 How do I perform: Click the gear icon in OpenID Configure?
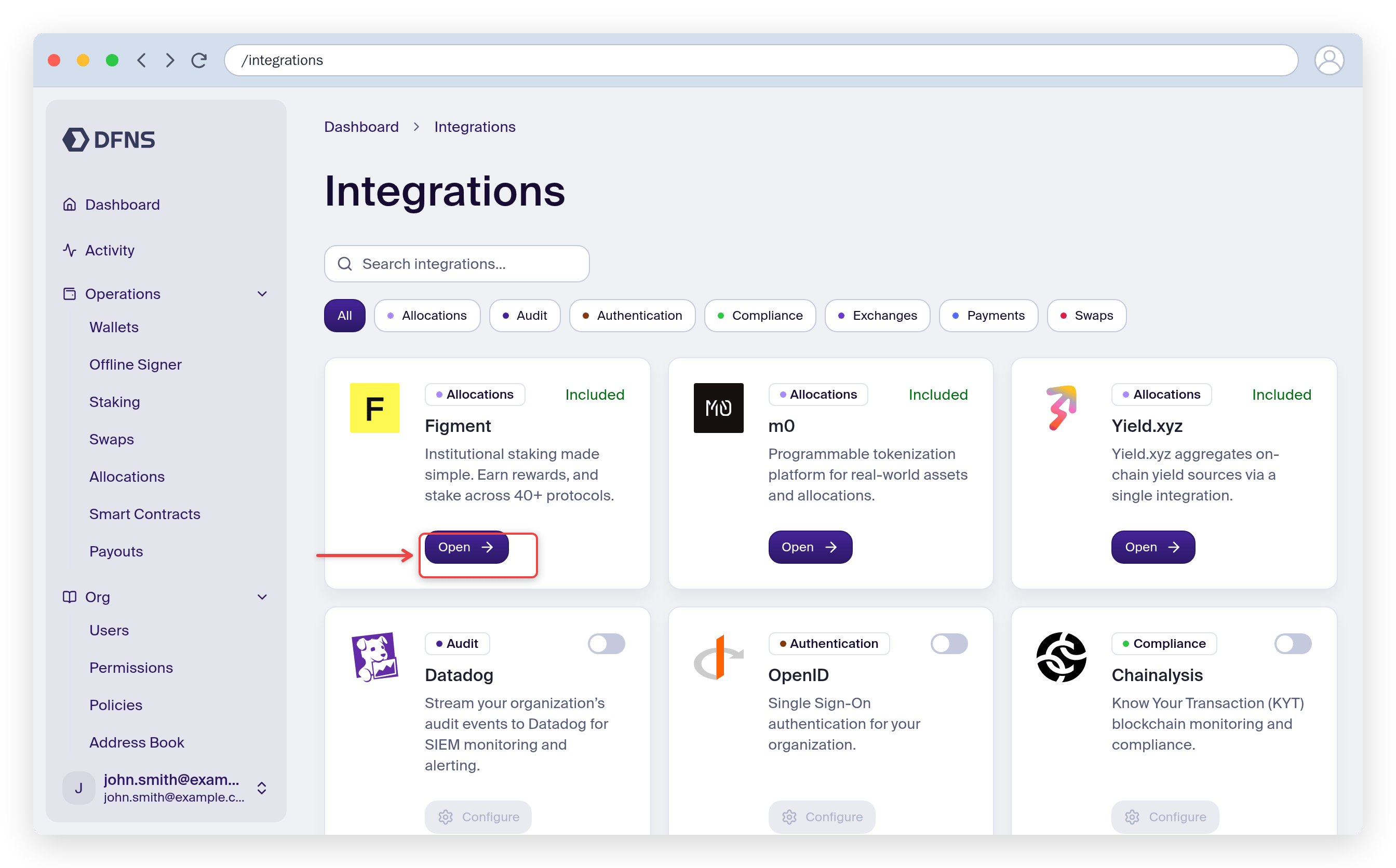tap(789, 817)
